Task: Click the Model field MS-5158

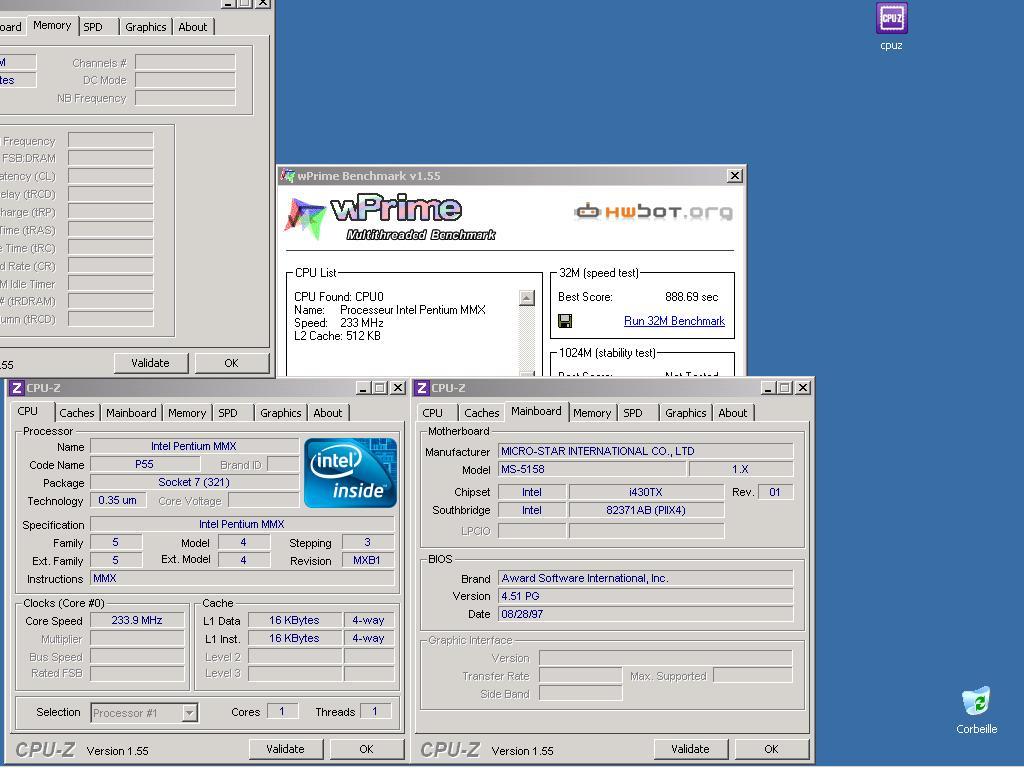Action: pyautogui.click(x=592, y=470)
